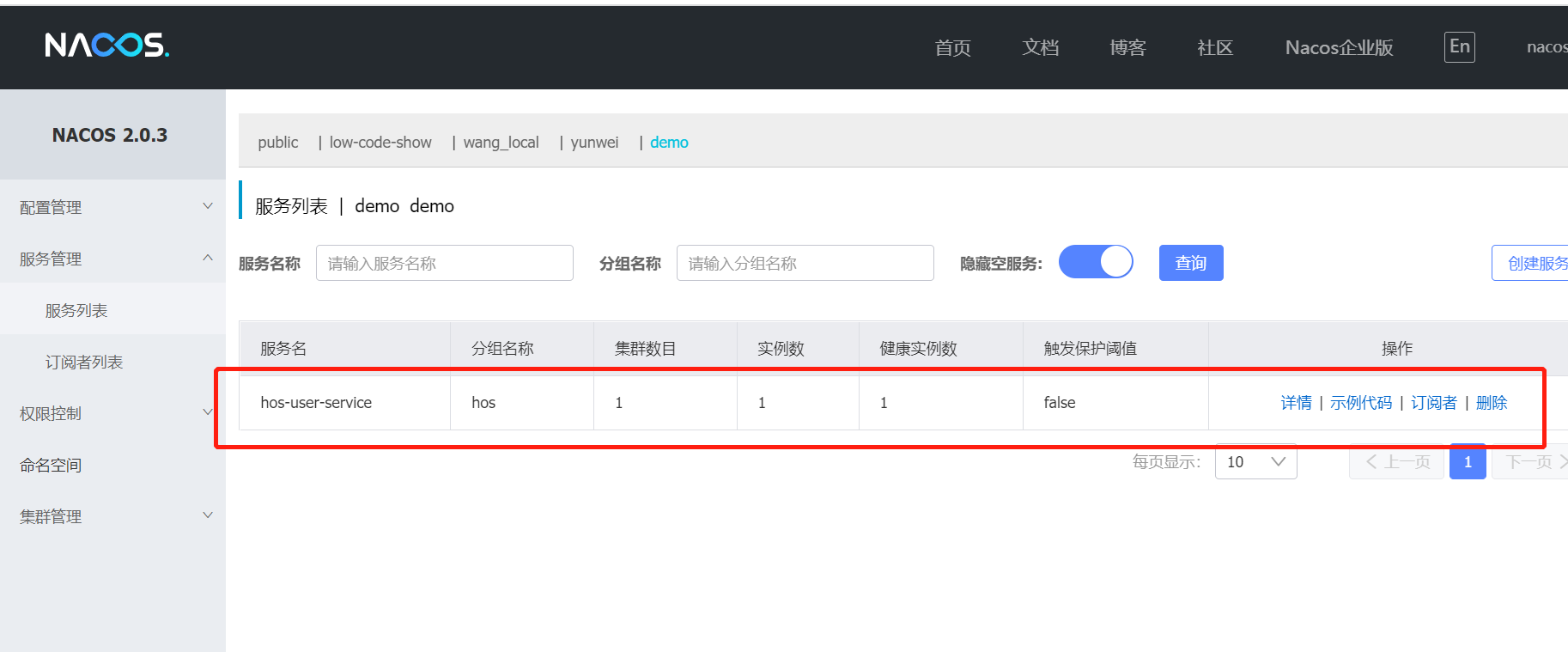Screen dimensions: 1568x652
Task: Open the page size dropdown showing 10
Action: 1255,462
